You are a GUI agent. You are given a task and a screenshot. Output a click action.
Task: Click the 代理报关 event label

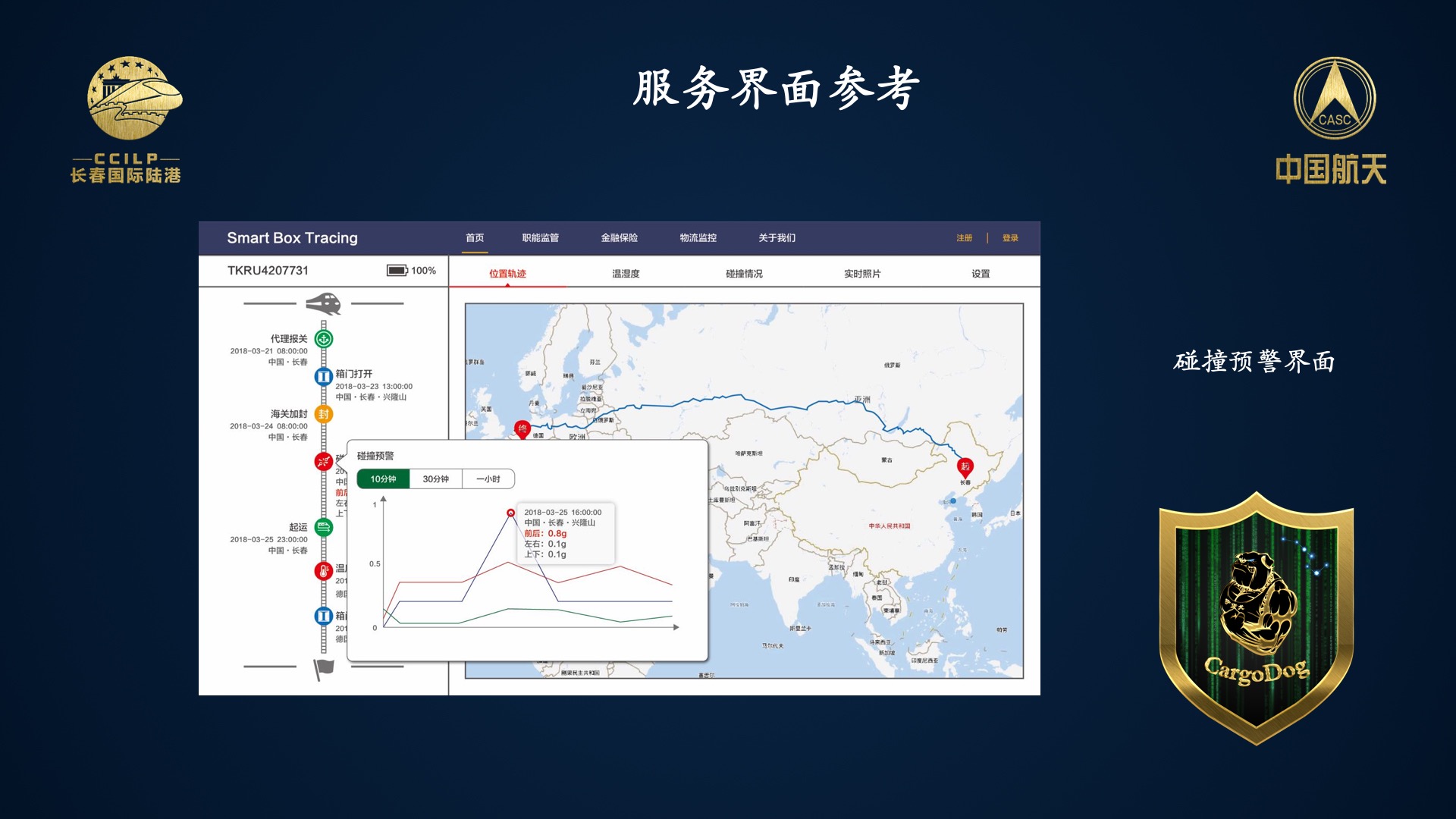pos(289,339)
